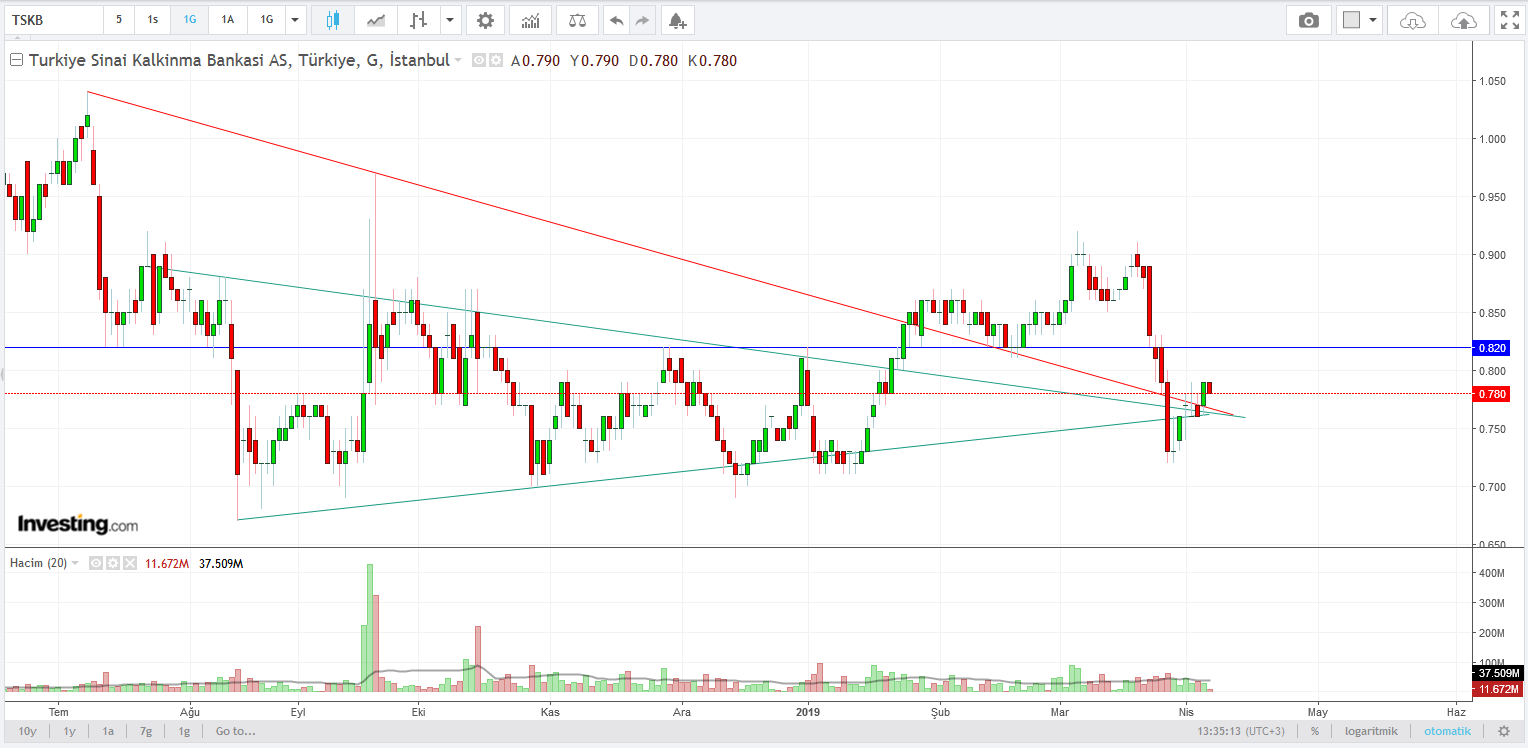Set date range to 10y

(28, 731)
